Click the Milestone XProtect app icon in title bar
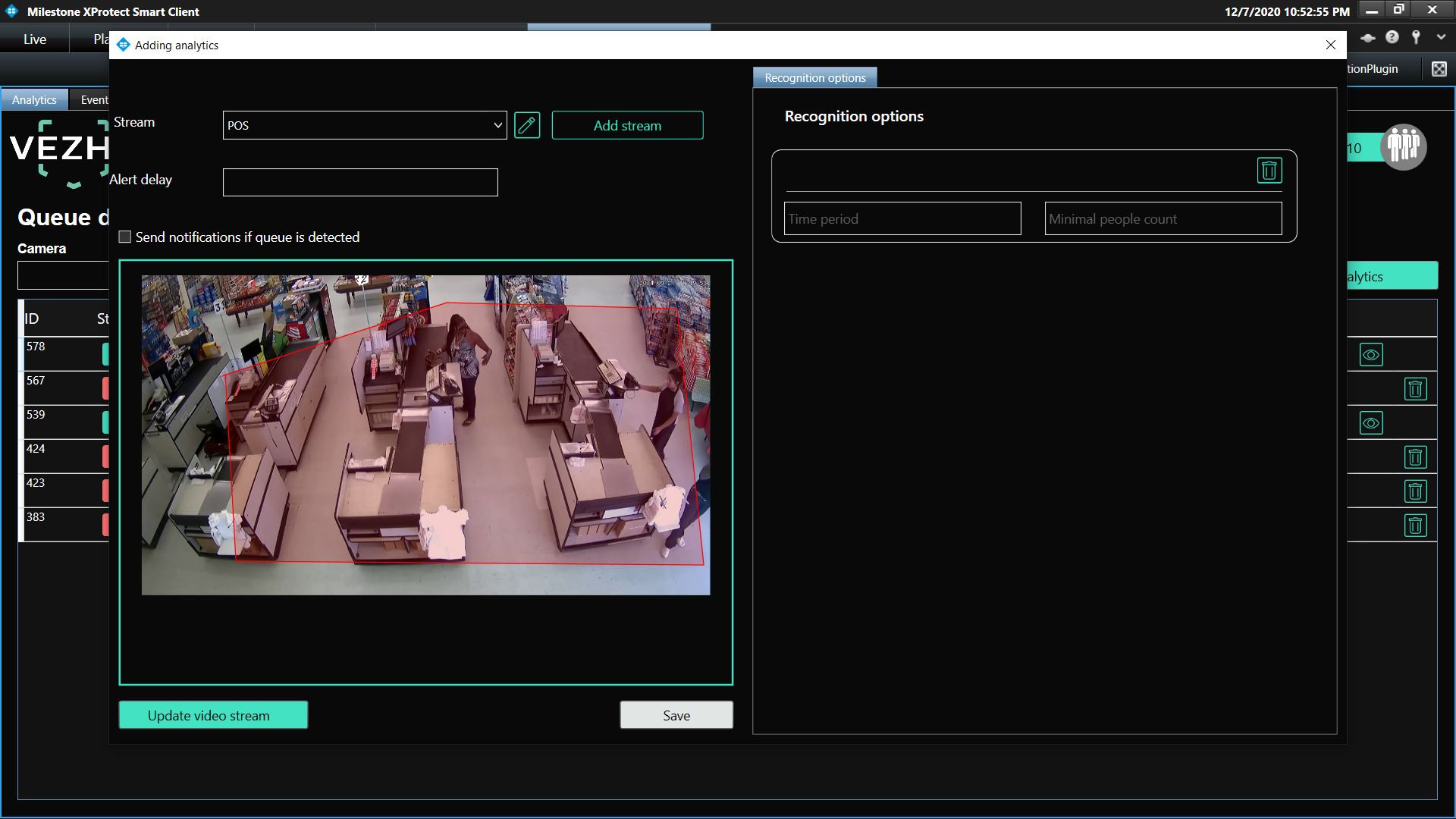 pyautogui.click(x=11, y=11)
